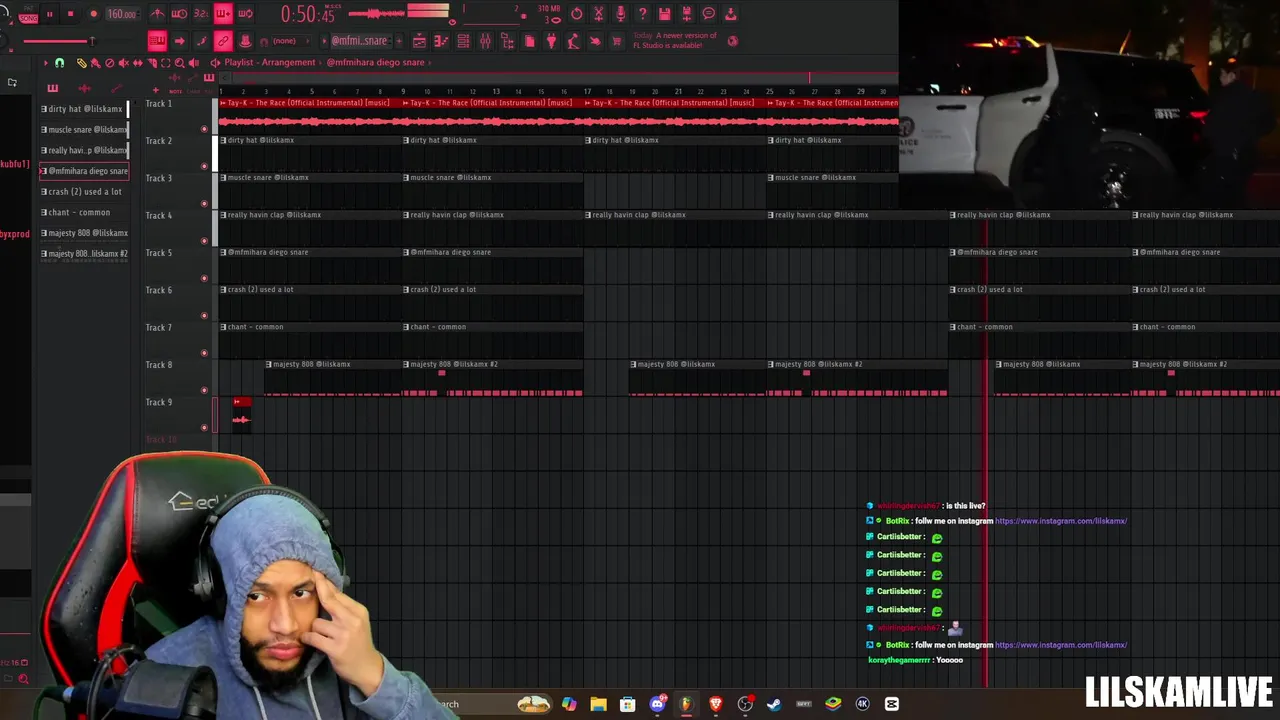Open the Playlist - Arrangement breadcrumb menu
This screenshot has height=720, width=1280.
(x=270, y=62)
